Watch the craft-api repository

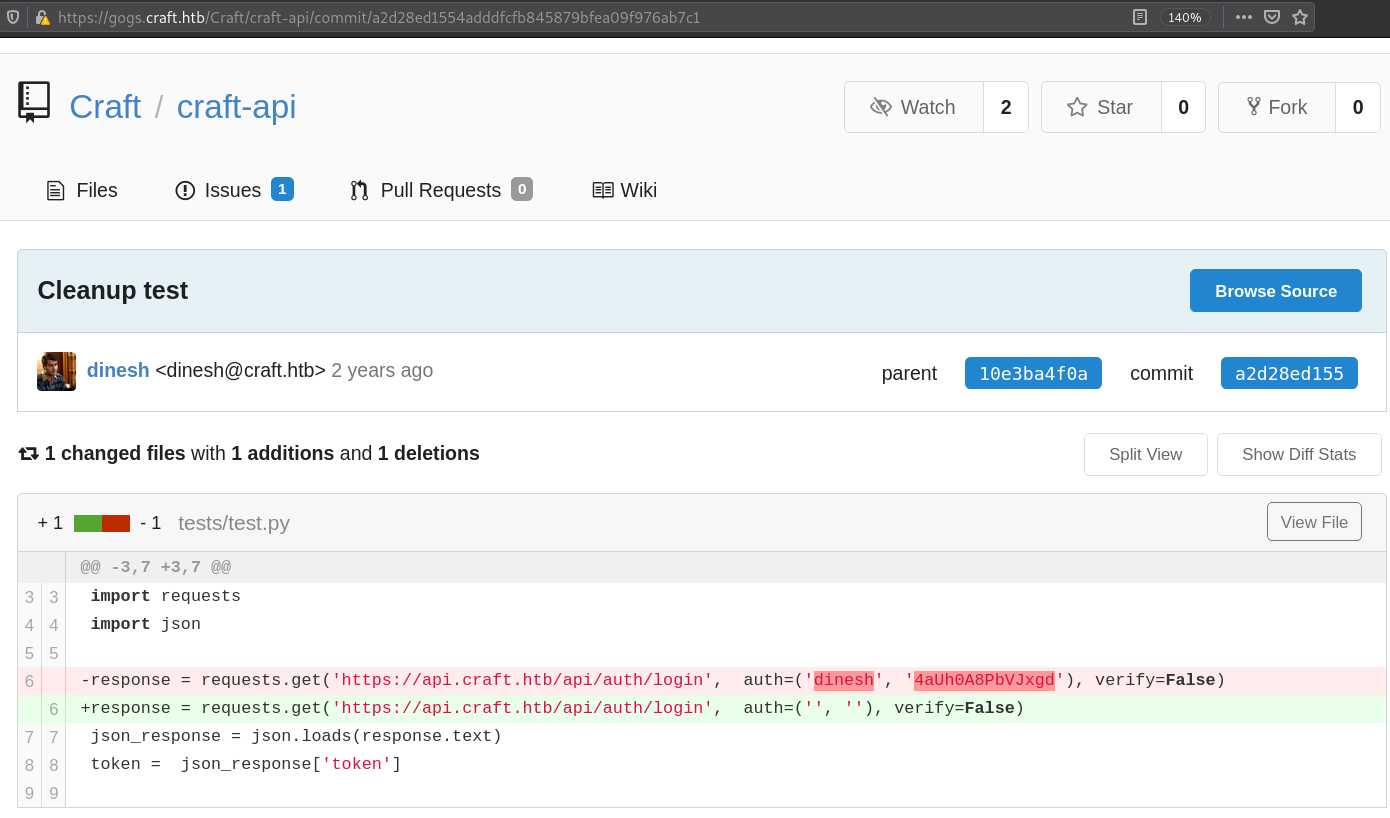click(x=914, y=107)
